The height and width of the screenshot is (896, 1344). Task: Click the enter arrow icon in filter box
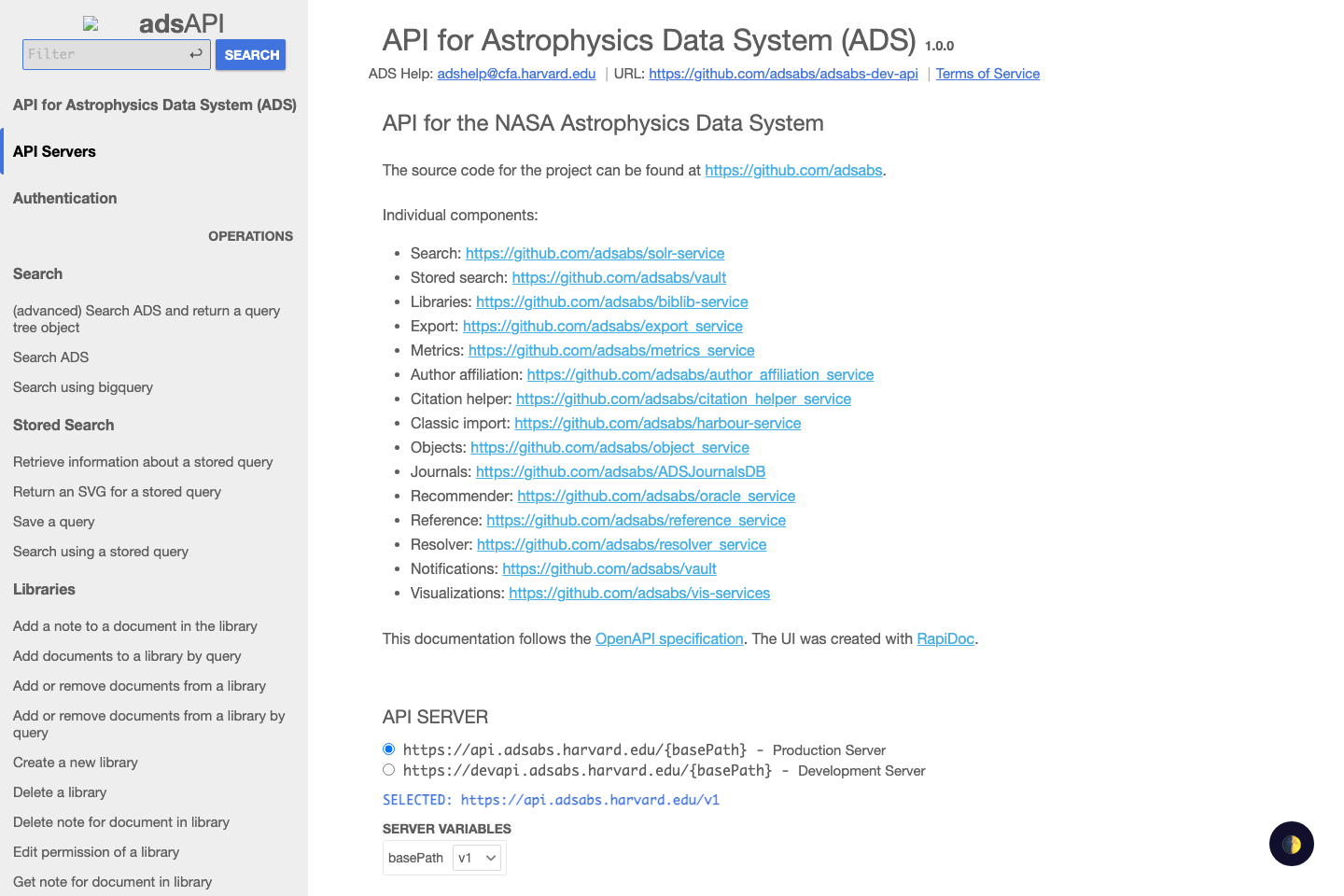pyautogui.click(x=195, y=54)
